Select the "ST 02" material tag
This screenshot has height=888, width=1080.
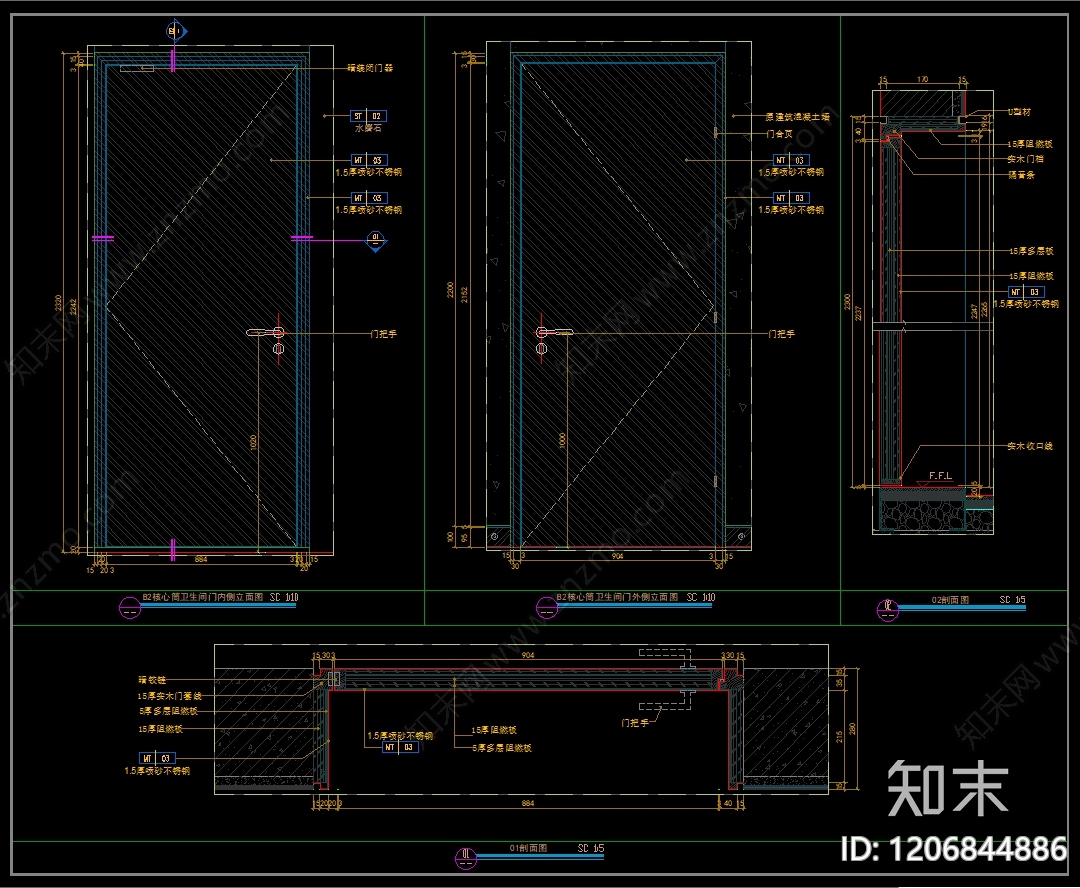tap(368, 116)
